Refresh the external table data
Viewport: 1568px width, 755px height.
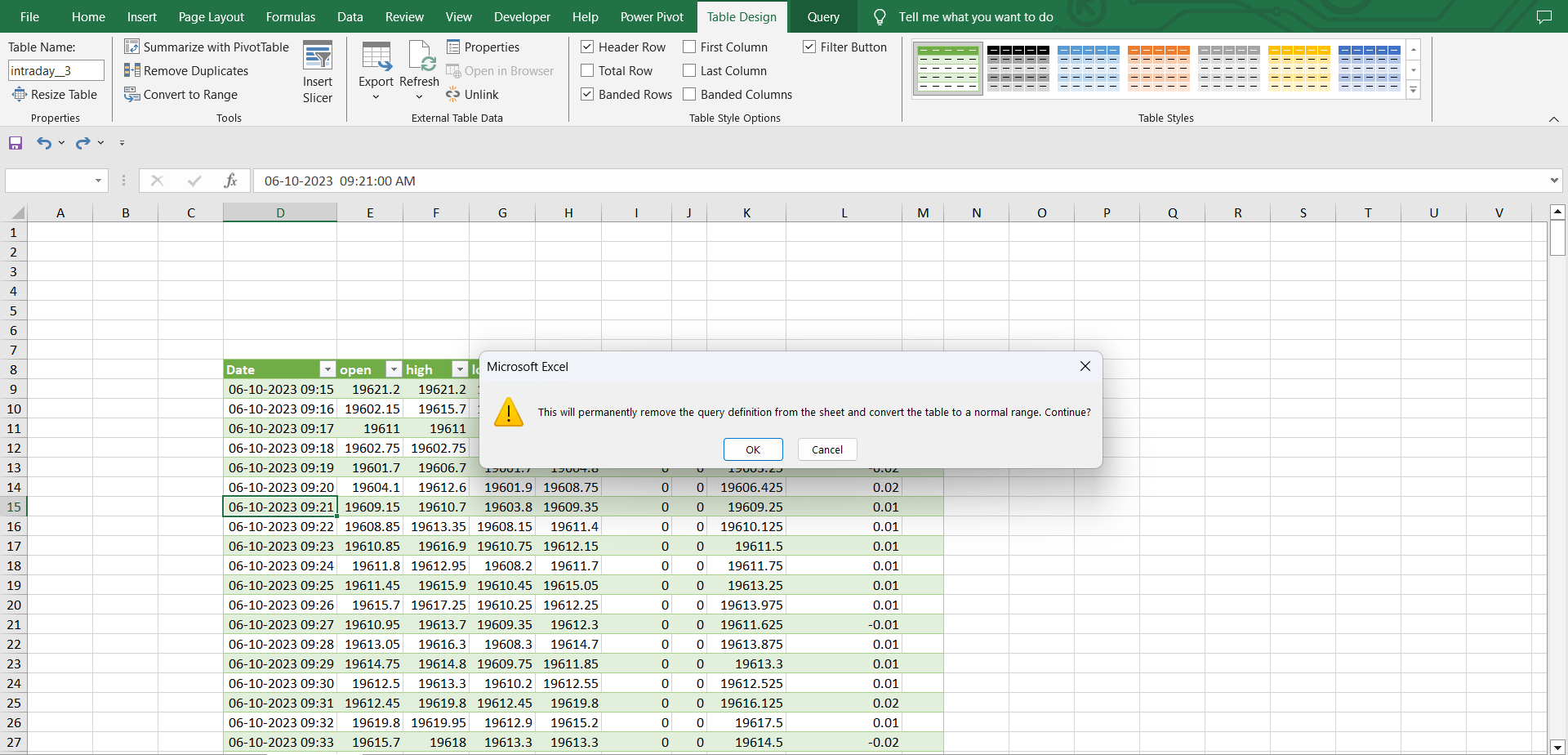(x=419, y=69)
